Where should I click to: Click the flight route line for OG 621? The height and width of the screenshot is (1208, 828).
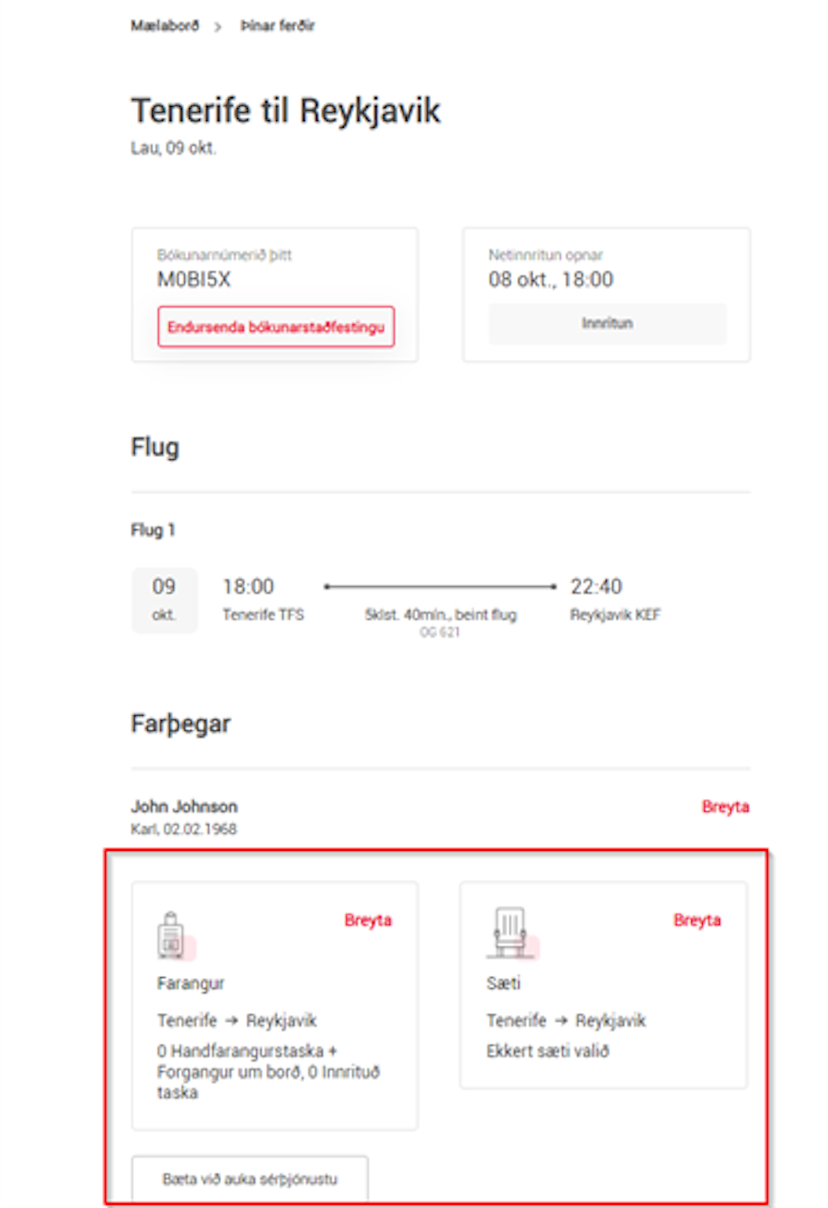point(440,587)
